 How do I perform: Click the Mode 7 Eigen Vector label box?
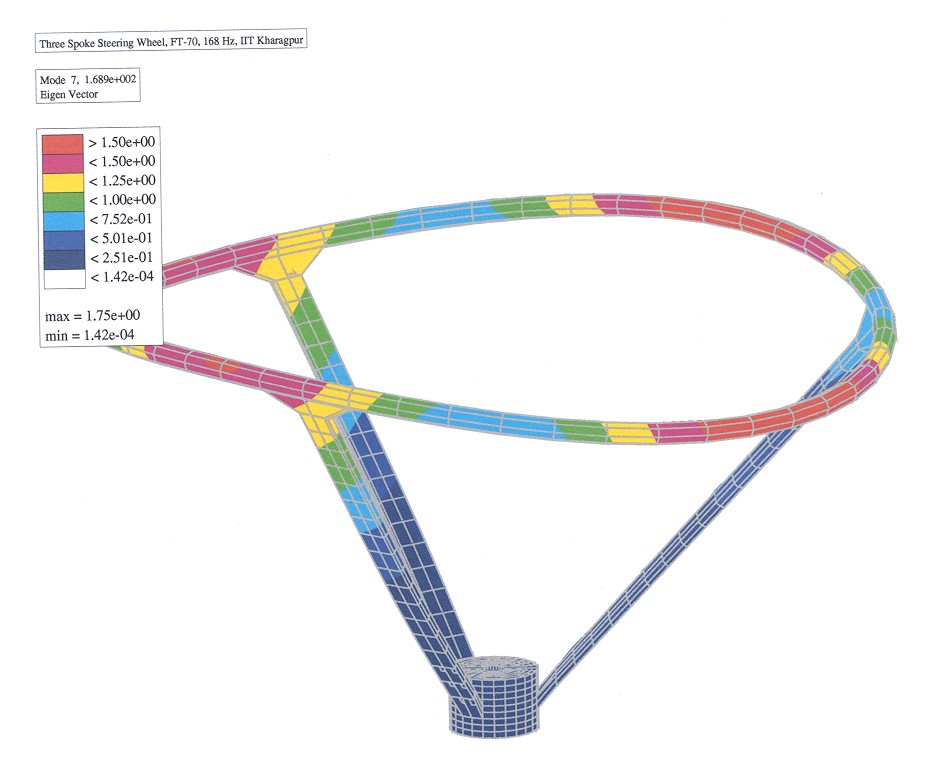click(88, 86)
